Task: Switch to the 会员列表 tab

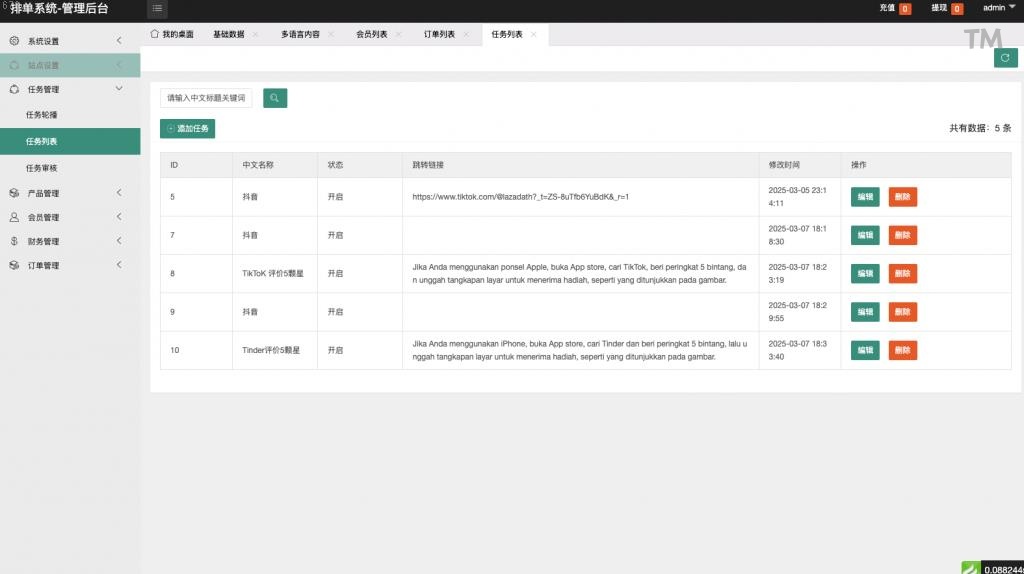Action: pyautogui.click(x=372, y=34)
